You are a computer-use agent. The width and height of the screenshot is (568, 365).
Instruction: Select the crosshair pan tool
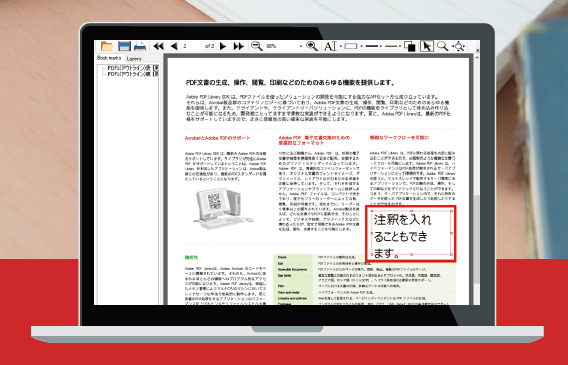coord(459,46)
